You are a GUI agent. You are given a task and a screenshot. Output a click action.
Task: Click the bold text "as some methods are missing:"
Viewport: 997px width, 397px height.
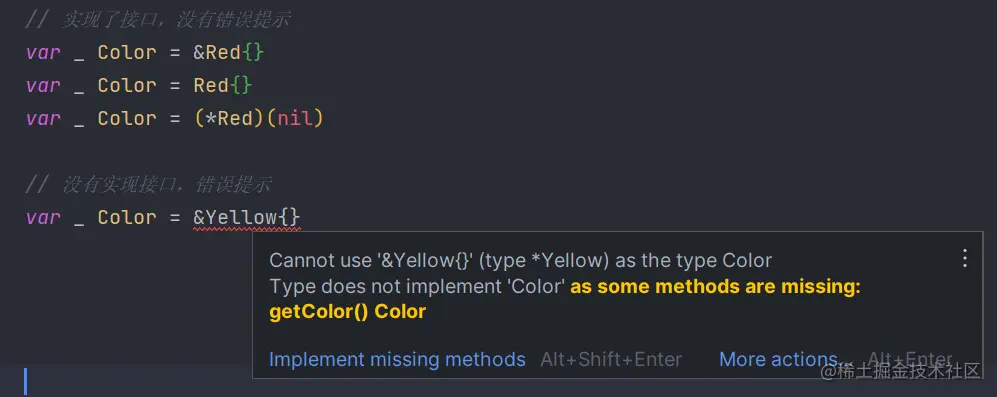(x=715, y=287)
